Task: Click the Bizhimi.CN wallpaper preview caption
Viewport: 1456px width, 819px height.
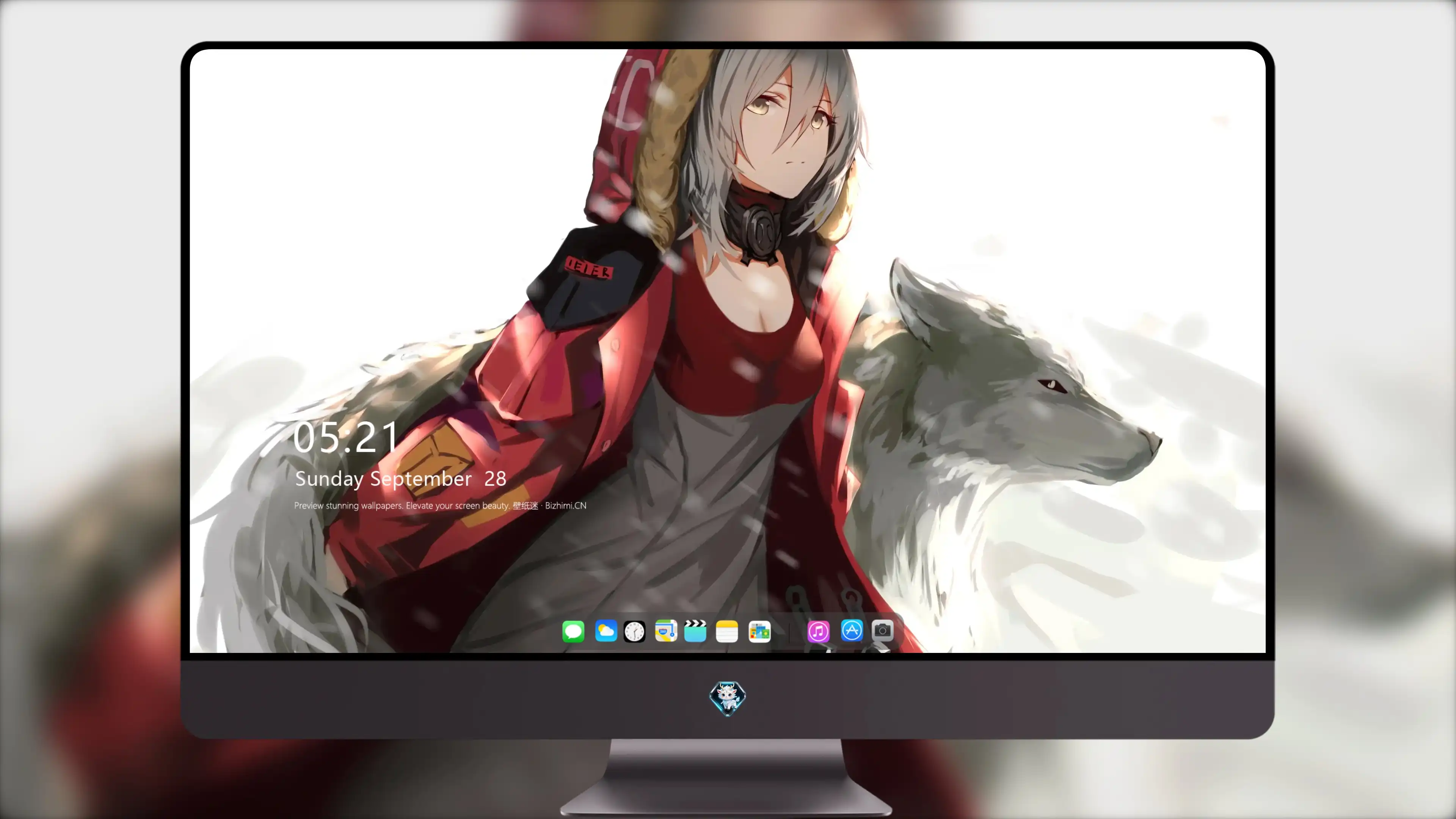Action: tap(440, 505)
